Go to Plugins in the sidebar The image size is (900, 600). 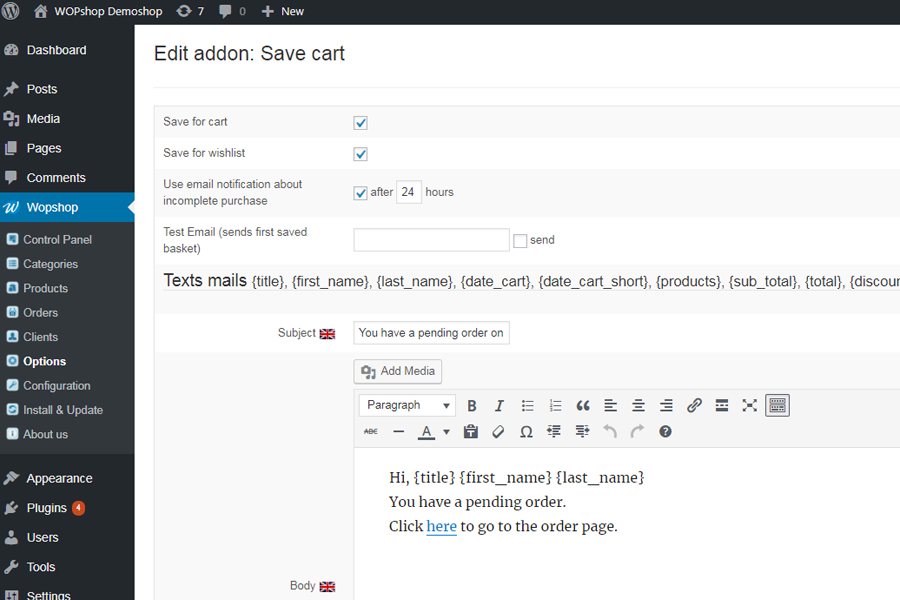pyautogui.click(x=46, y=508)
